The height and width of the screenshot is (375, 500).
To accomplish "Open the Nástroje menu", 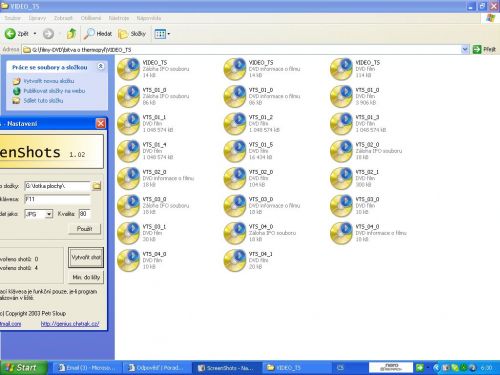I will (119, 18).
